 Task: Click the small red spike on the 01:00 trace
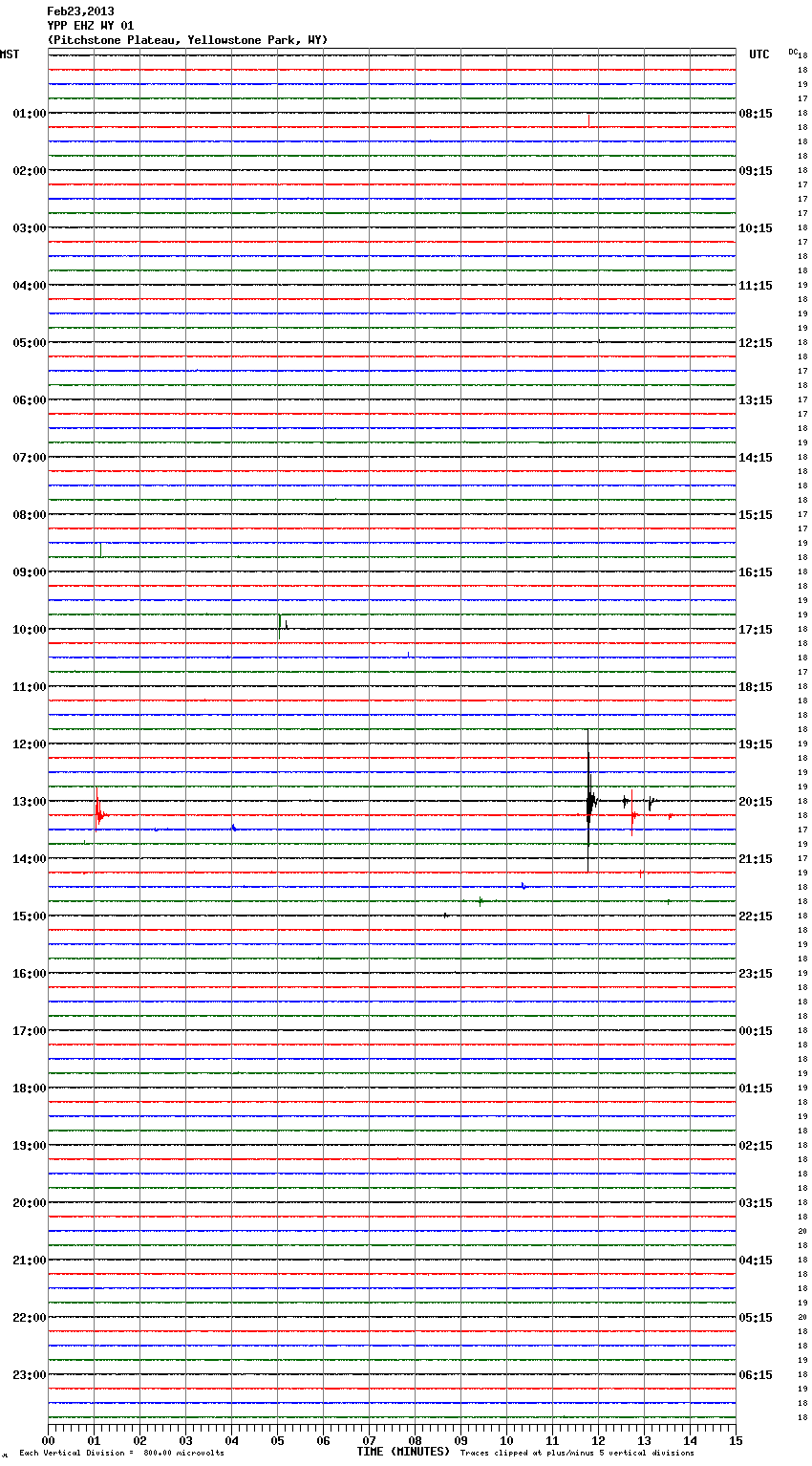588,119
